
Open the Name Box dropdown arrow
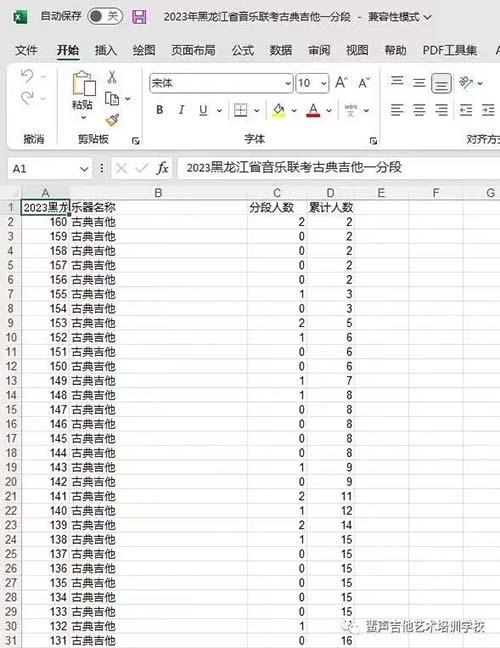(x=84, y=169)
